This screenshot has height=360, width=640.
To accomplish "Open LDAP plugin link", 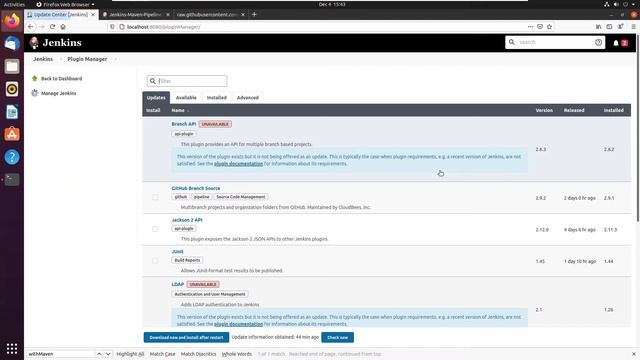I will pyautogui.click(x=178, y=284).
